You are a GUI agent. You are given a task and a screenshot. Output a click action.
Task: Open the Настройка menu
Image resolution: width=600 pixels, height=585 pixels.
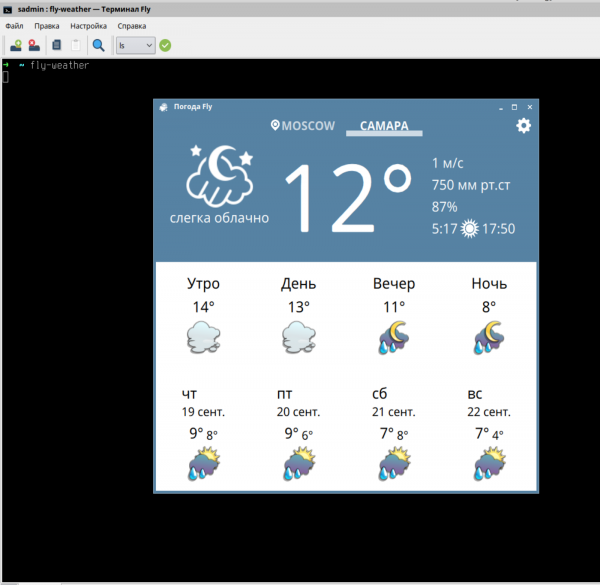coord(88,26)
